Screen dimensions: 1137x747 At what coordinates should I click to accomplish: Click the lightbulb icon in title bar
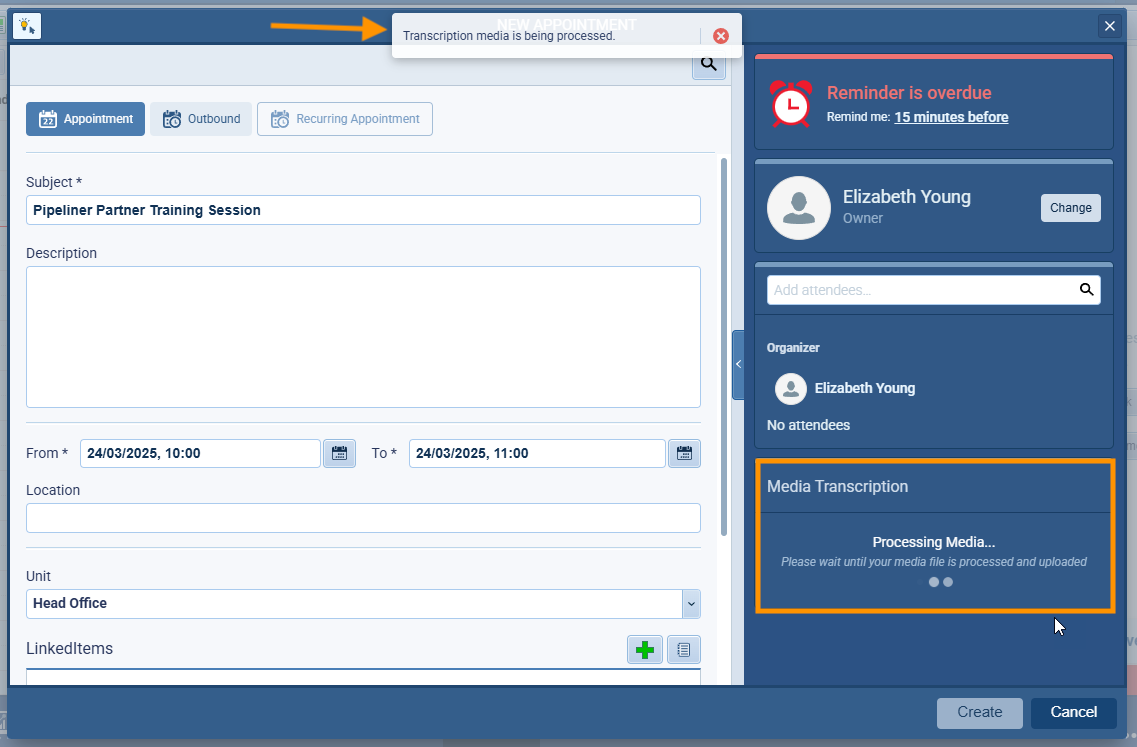click(x=27, y=26)
